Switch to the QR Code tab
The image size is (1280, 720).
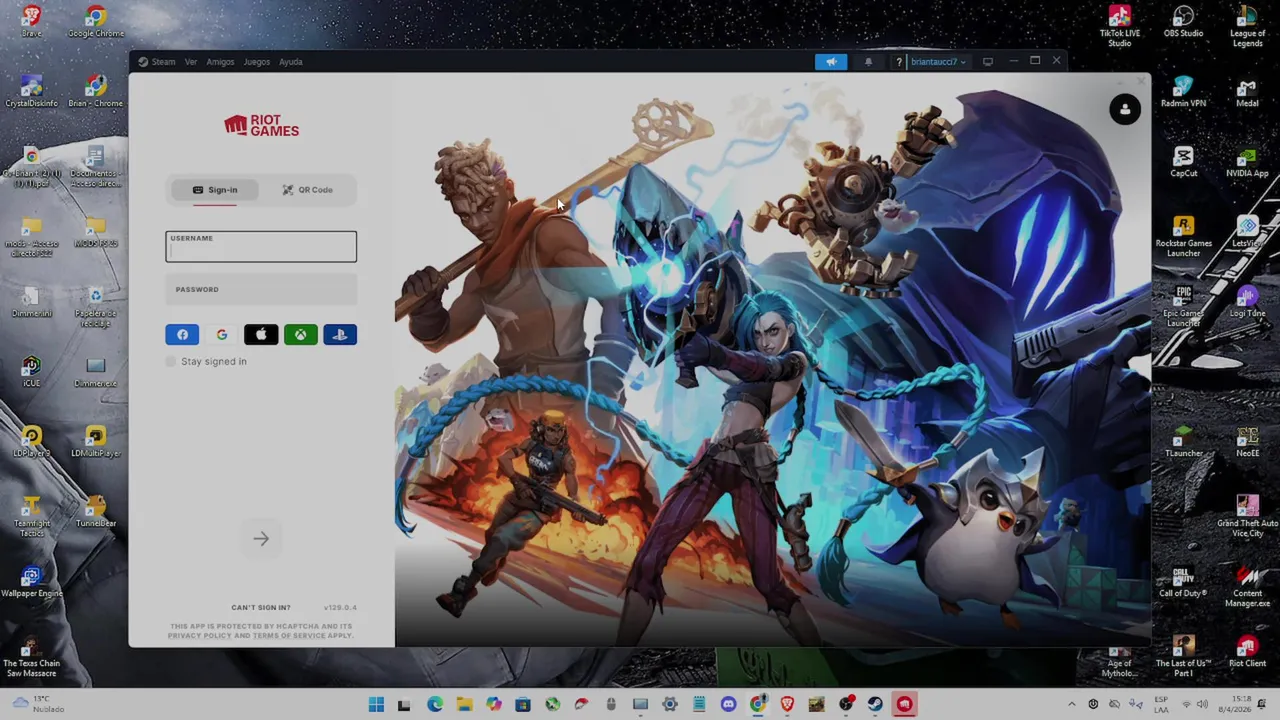pos(307,190)
